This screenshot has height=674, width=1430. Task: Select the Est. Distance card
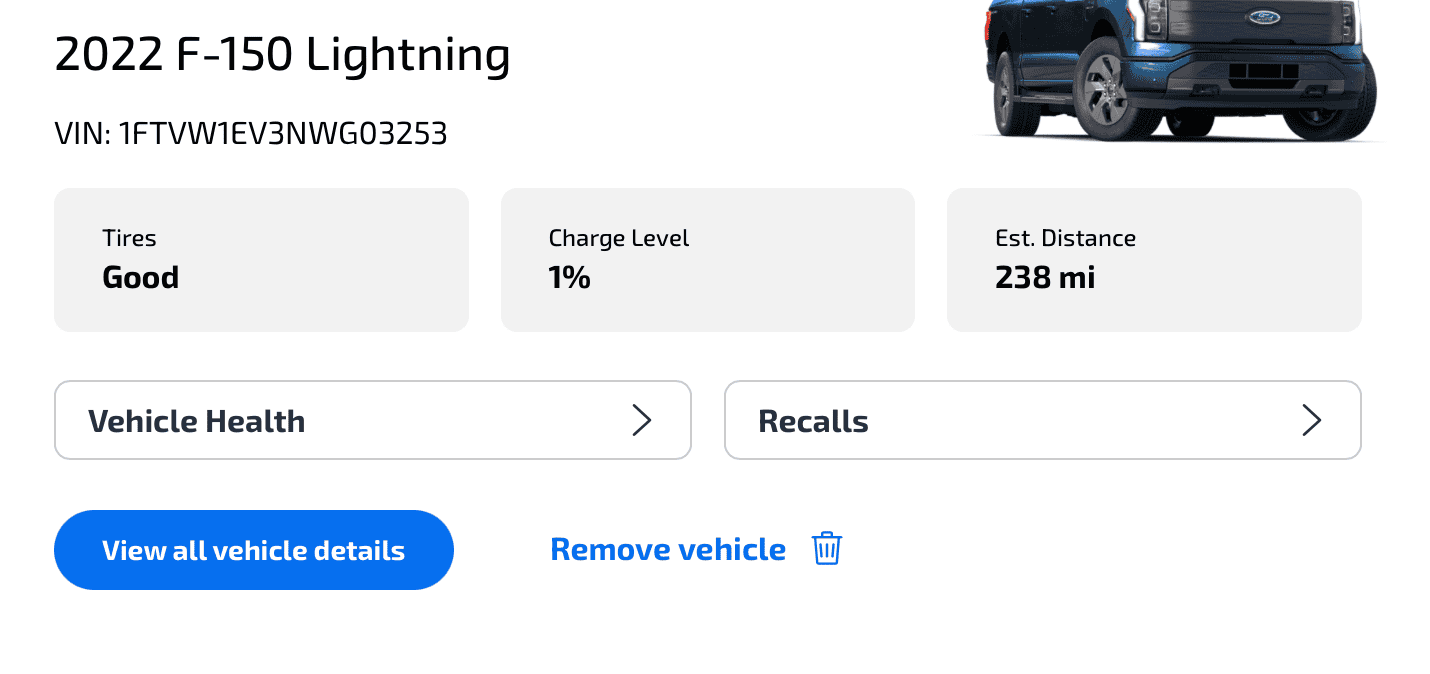click(x=1154, y=260)
